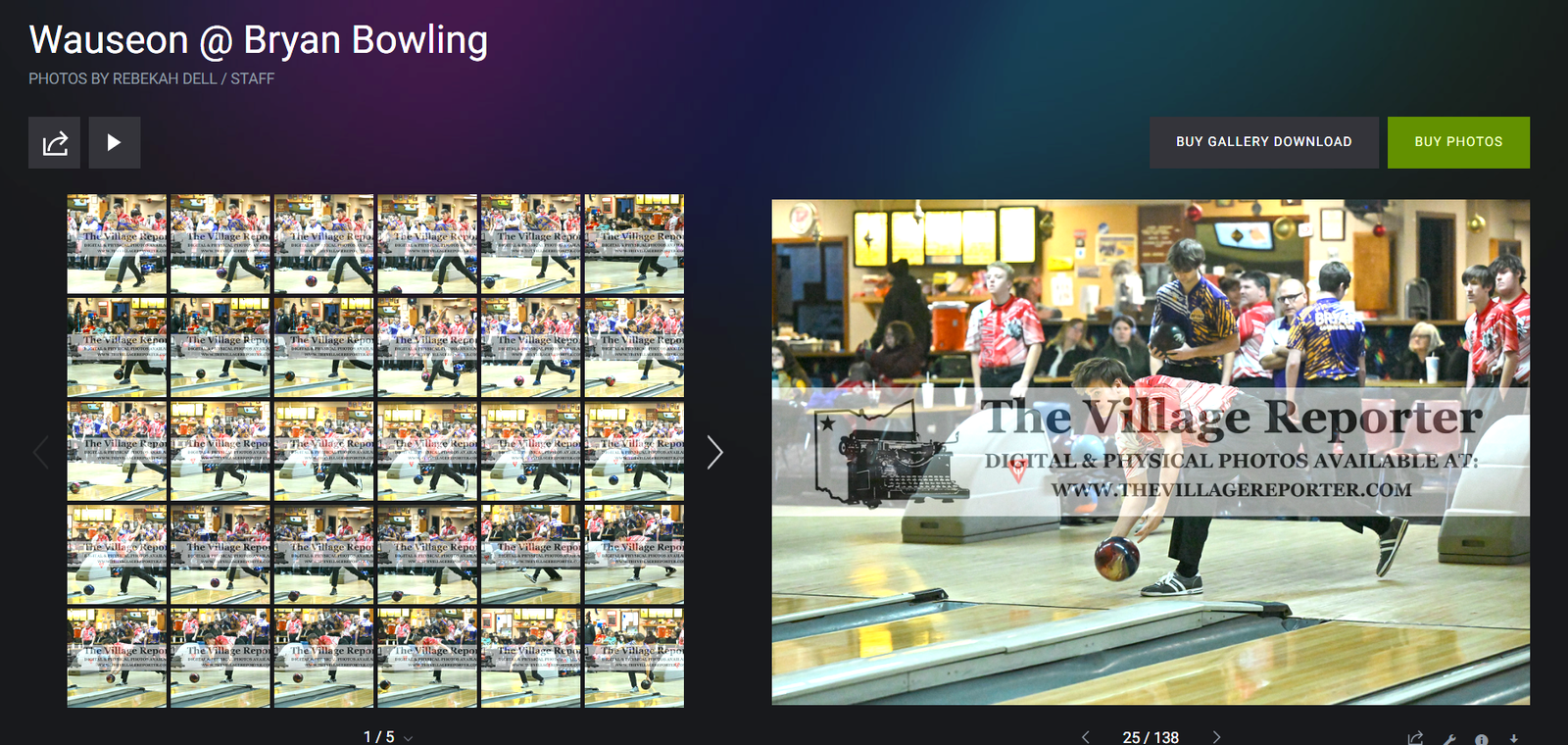Open the first thumbnail in the bottom row

tap(117, 658)
